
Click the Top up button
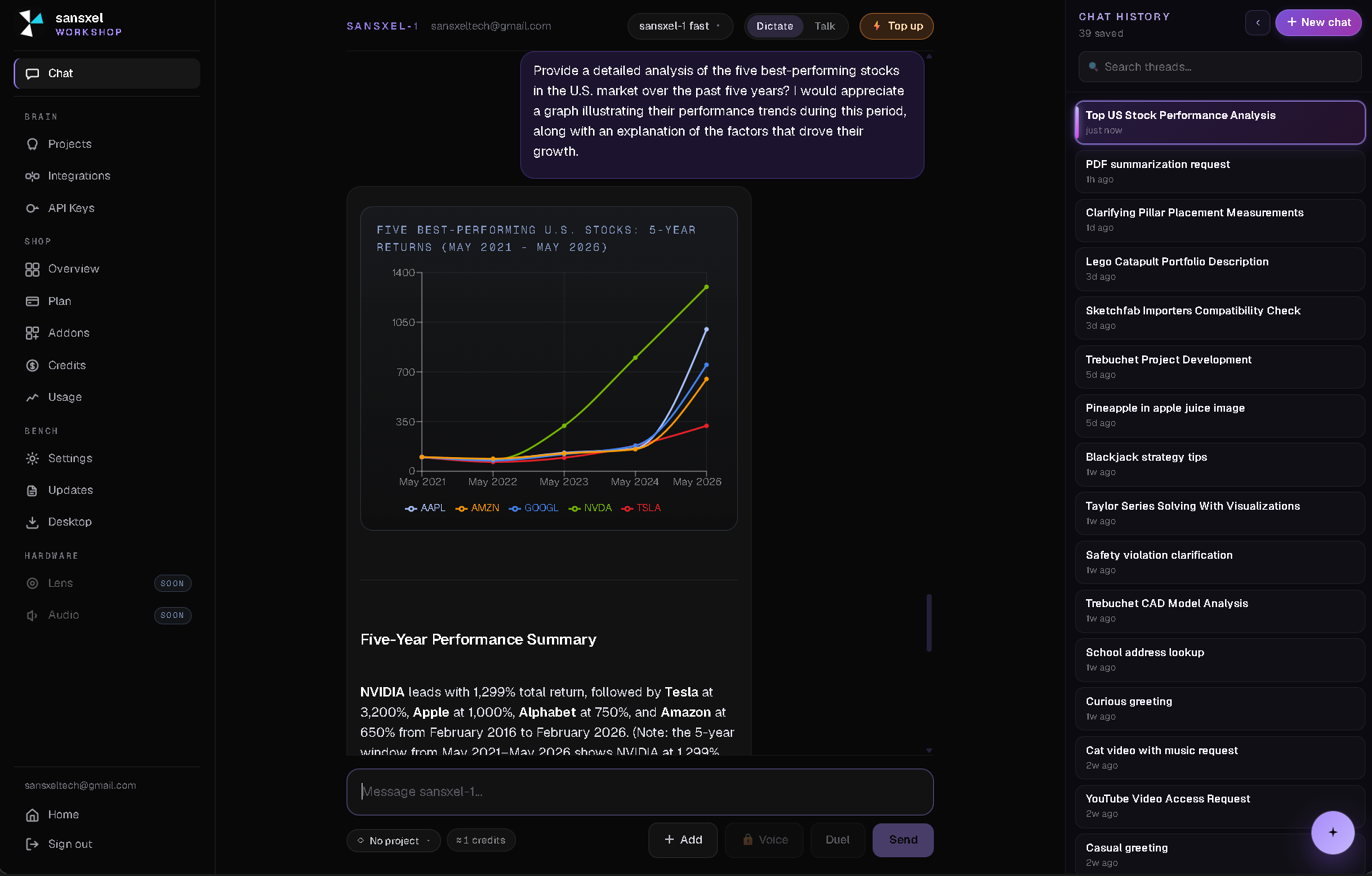(x=897, y=26)
